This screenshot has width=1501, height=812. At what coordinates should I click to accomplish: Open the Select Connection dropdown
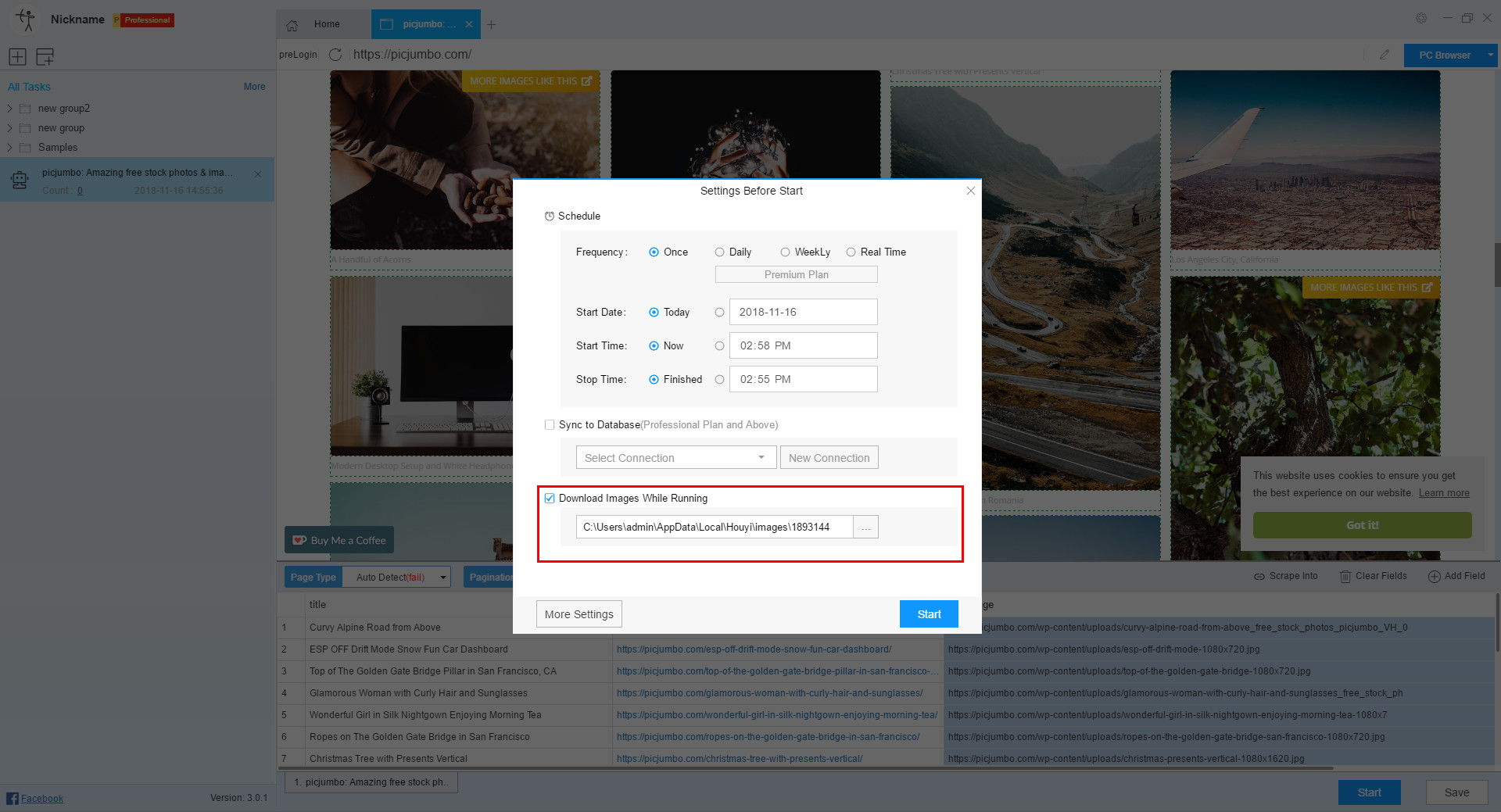click(675, 457)
